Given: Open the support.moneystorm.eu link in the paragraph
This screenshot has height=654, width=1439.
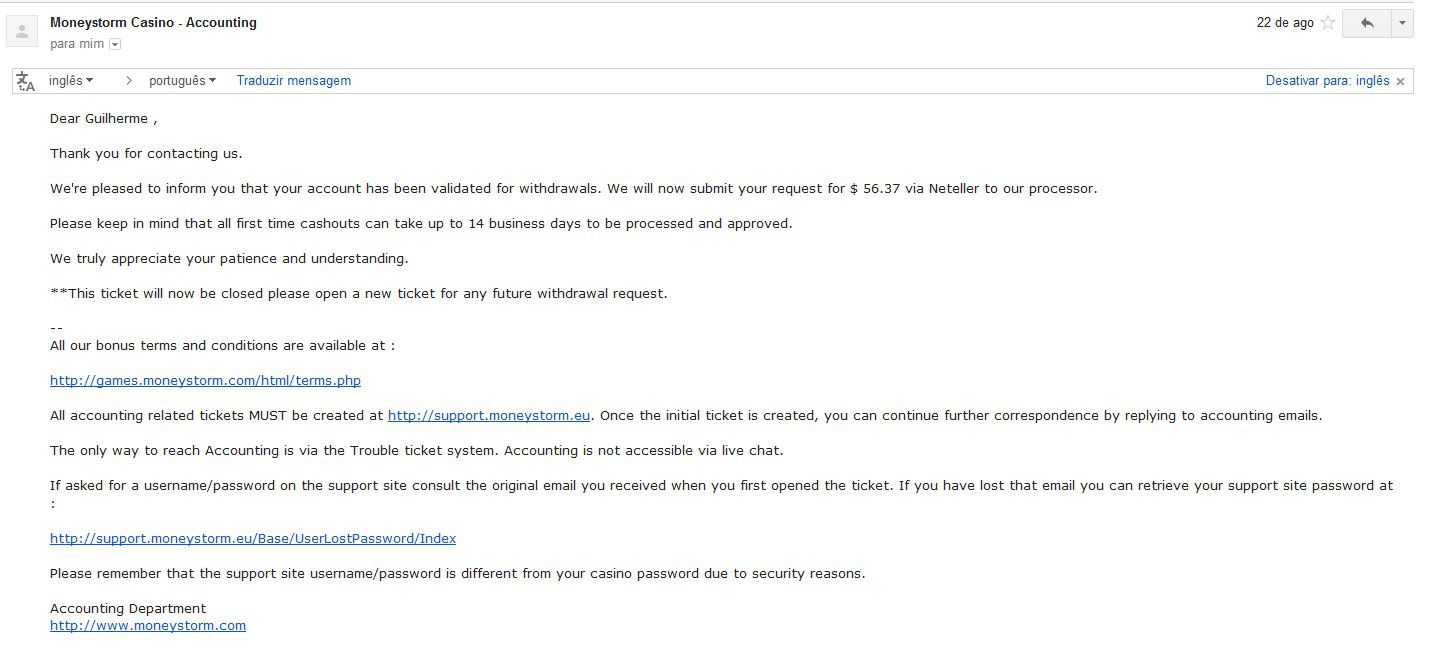Looking at the screenshot, I should (x=490, y=416).
